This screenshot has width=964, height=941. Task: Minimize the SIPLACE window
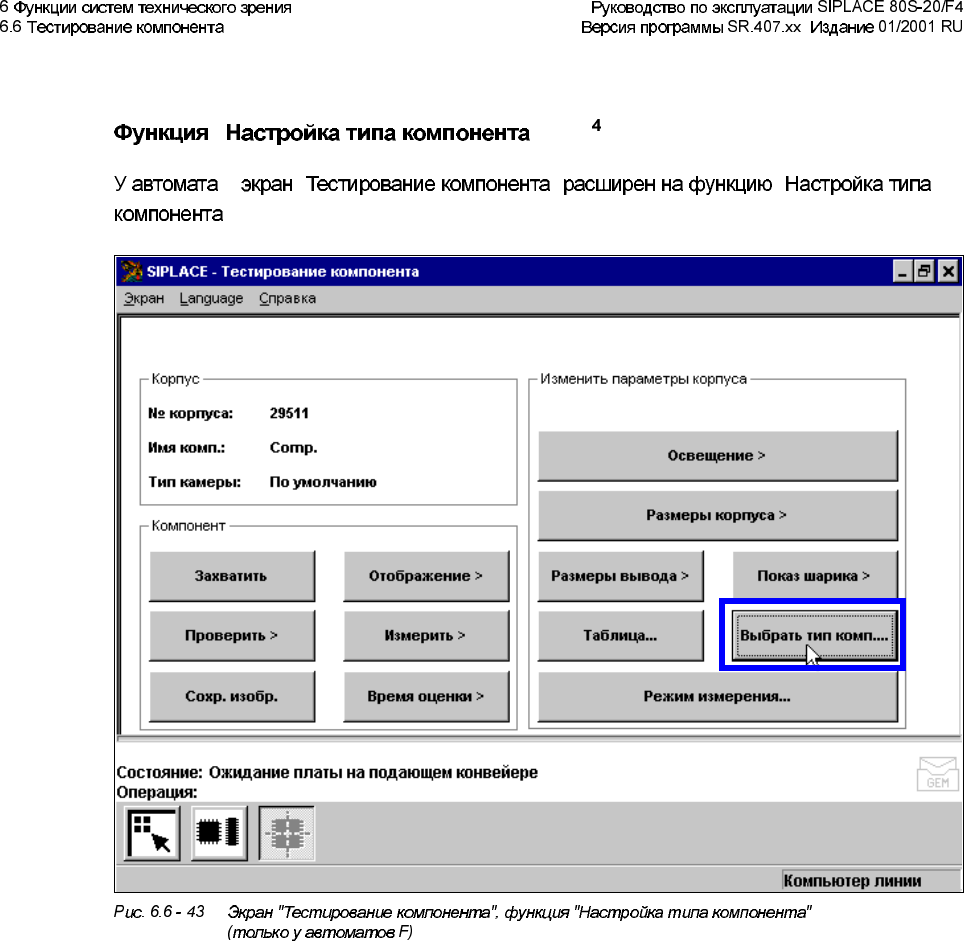click(x=902, y=271)
